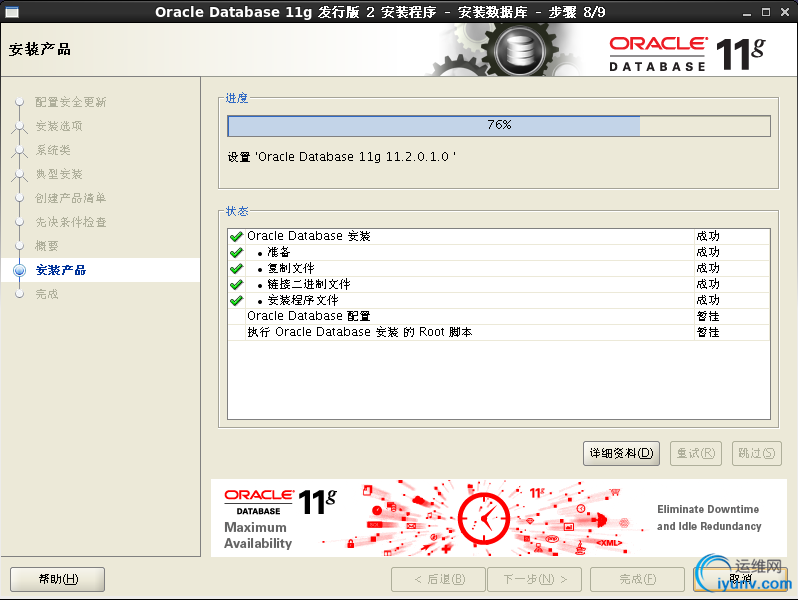This screenshot has width=798, height=600.
Task: Click the database gear icon in header
Action: coord(519,51)
